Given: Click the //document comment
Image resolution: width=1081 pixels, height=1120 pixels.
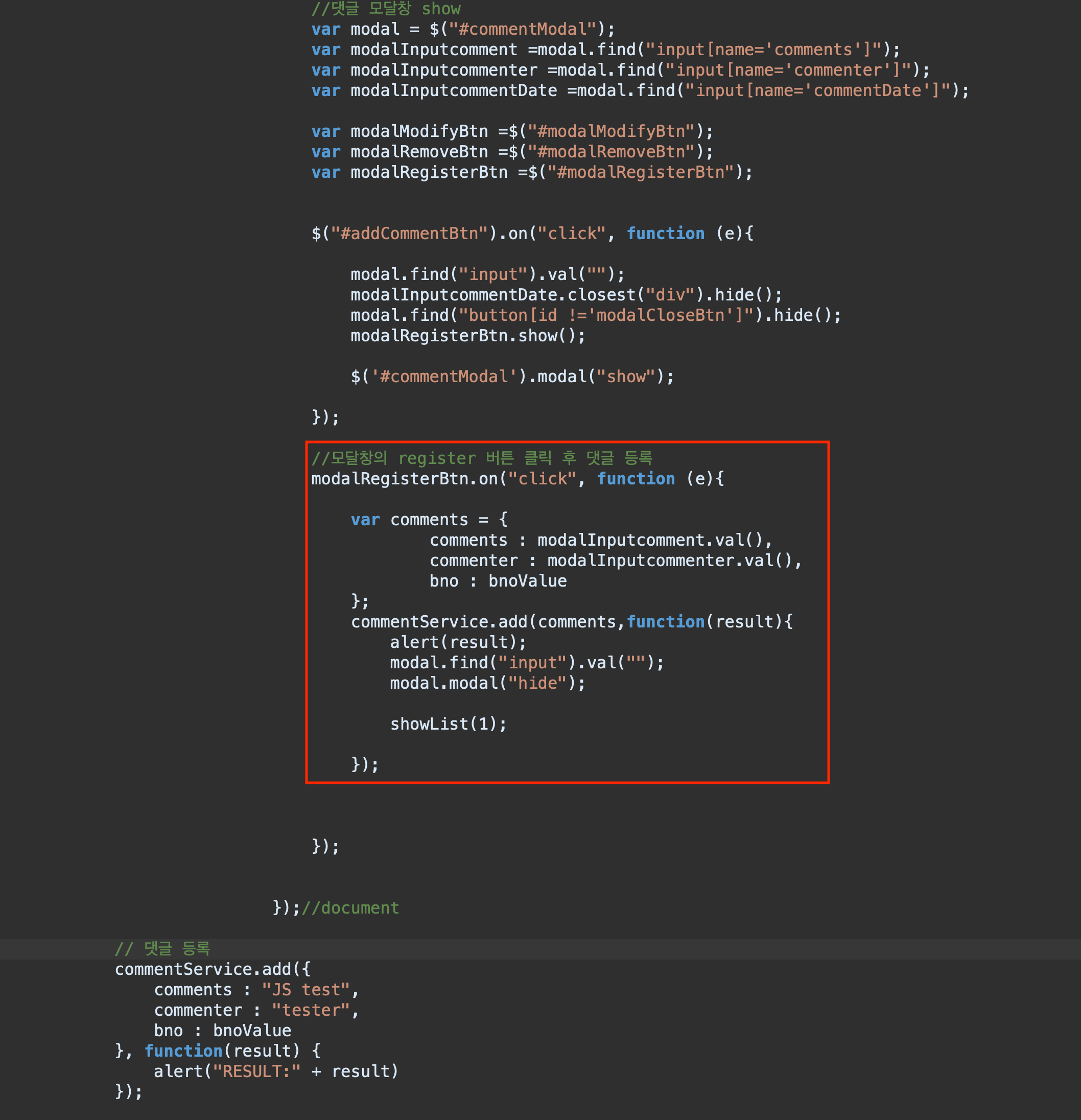Looking at the screenshot, I should [349, 908].
